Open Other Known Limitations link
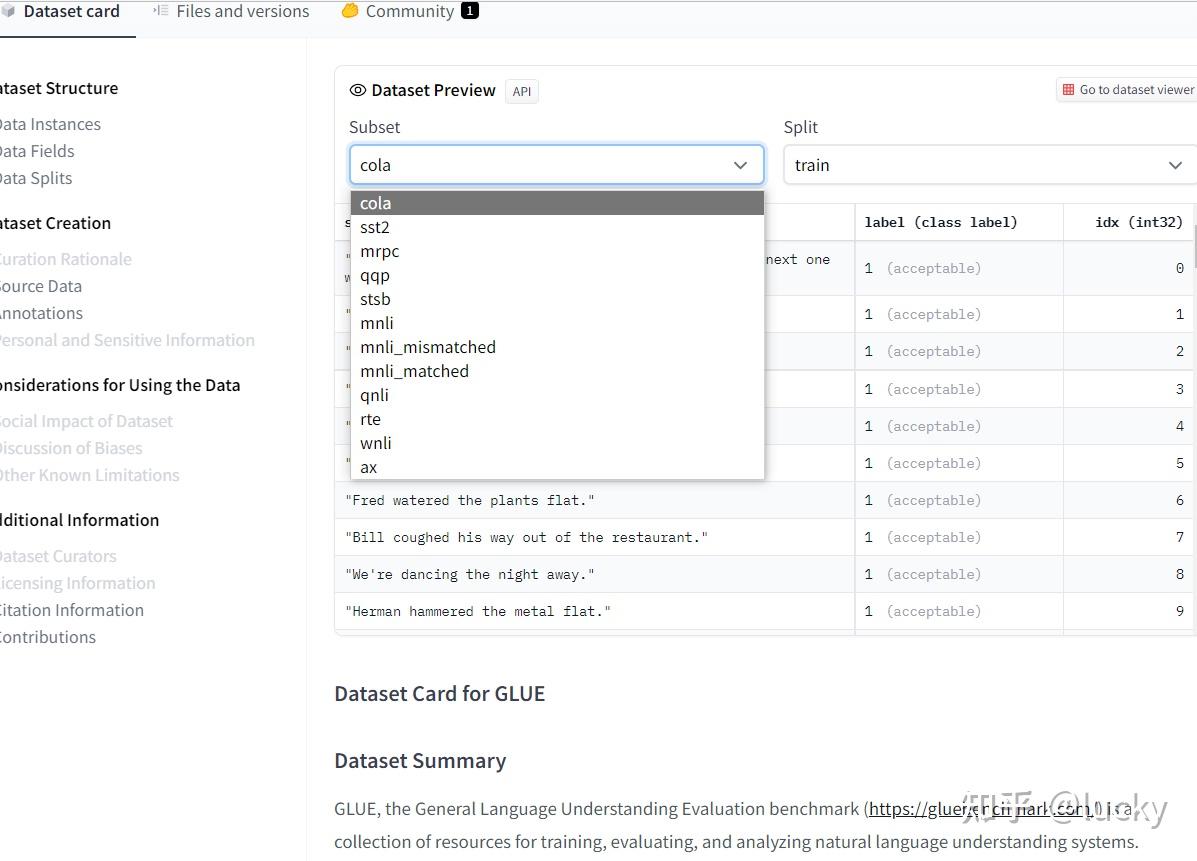The height and width of the screenshot is (861, 1197). [x=89, y=476]
